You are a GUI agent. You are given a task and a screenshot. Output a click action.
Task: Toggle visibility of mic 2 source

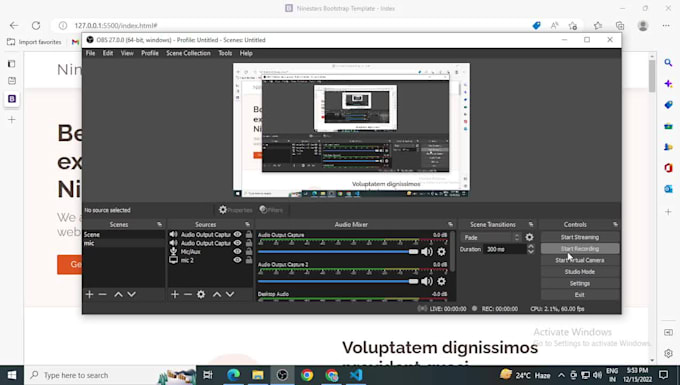pos(237,260)
